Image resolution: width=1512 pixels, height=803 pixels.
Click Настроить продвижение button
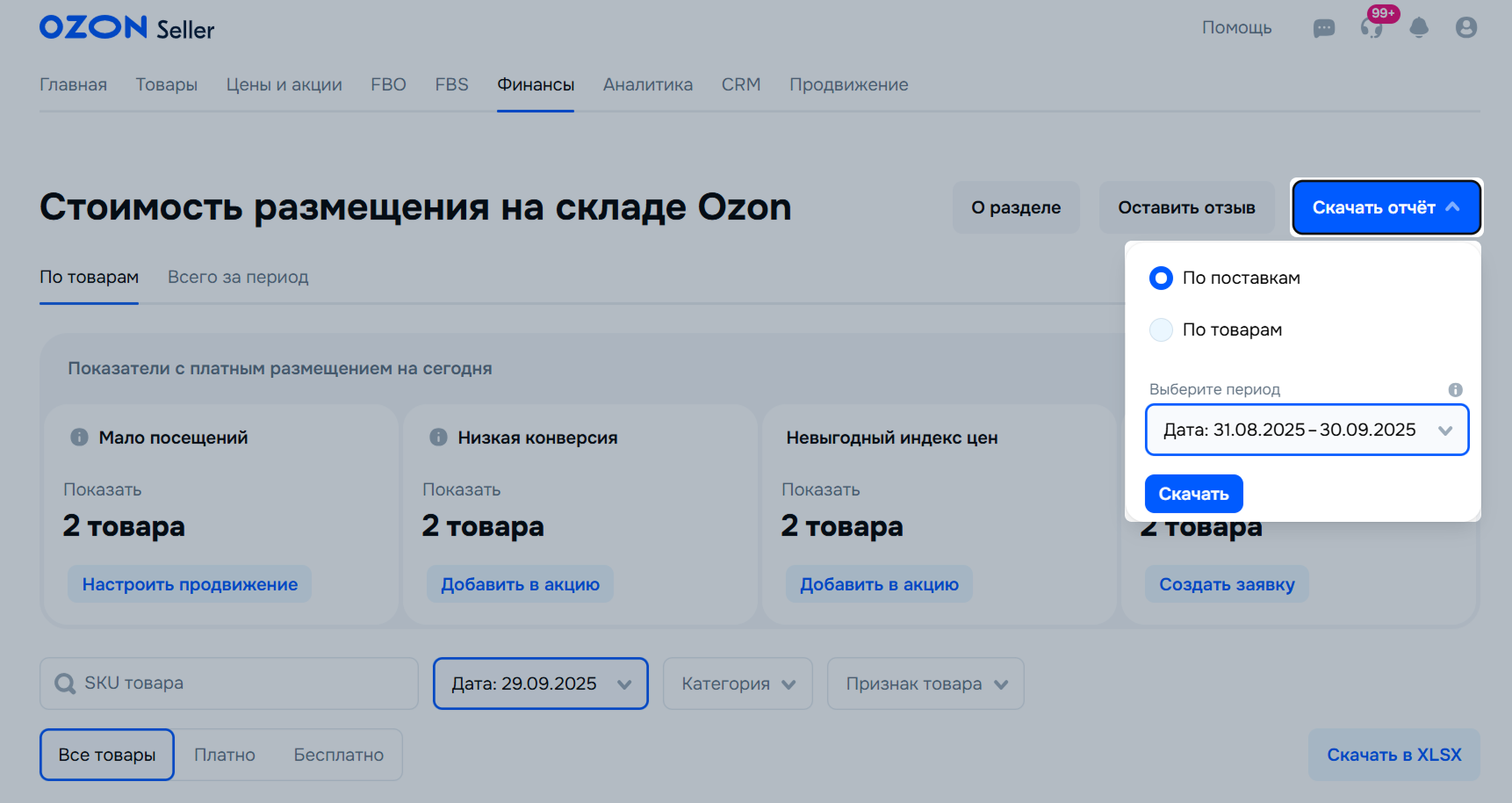(x=190, y=584)
